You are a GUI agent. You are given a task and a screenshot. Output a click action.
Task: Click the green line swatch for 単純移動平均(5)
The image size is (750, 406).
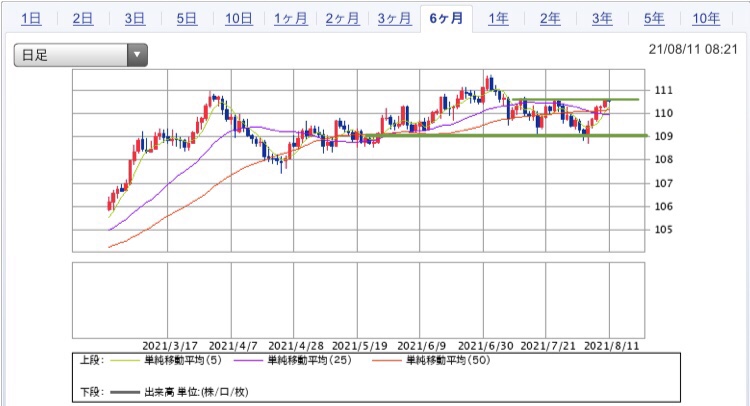point(124,361)
